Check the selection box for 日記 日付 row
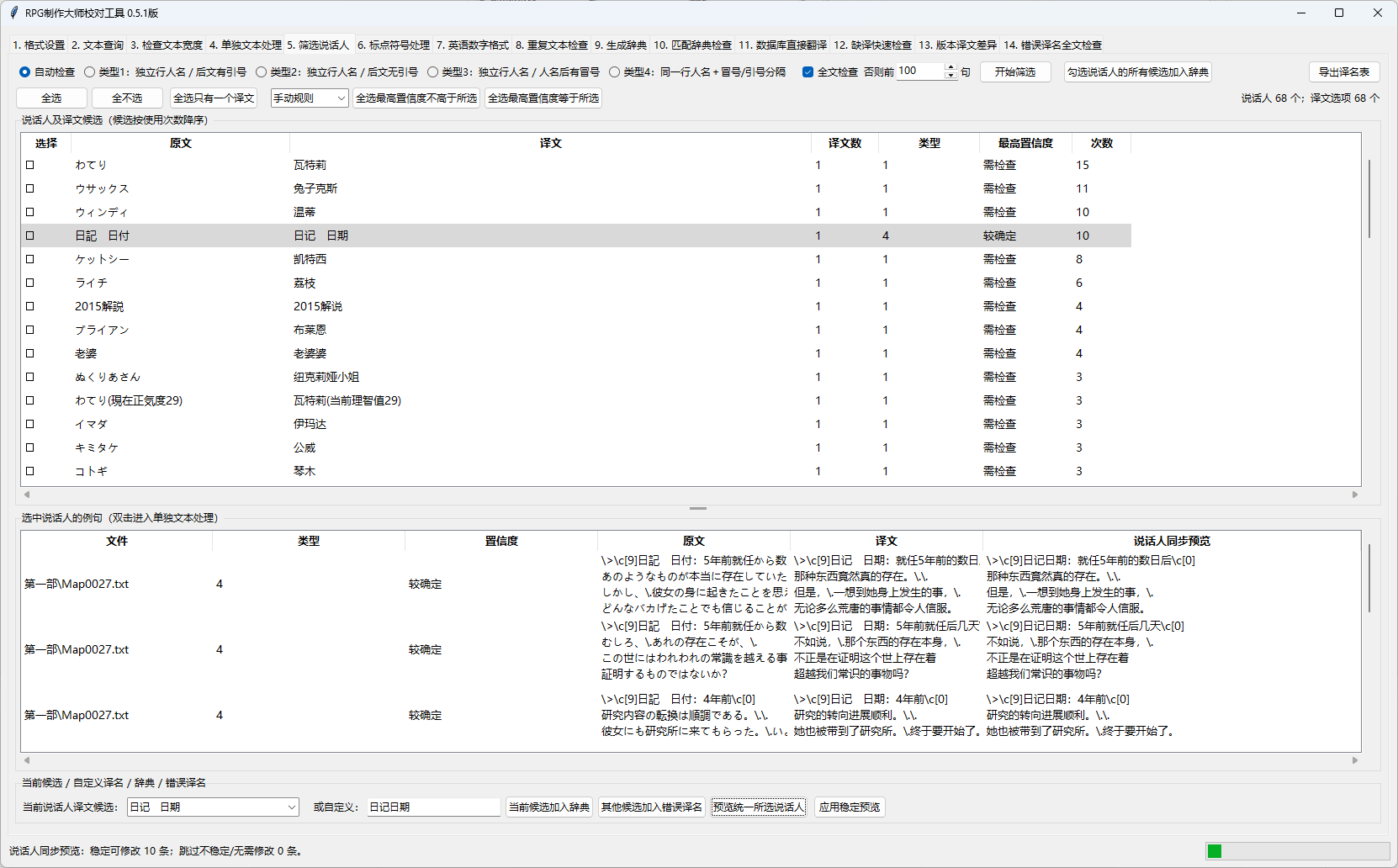Image resolution: width=1398 pixels, height=868 pixels. pyautogui.click(x=30, y=236)
